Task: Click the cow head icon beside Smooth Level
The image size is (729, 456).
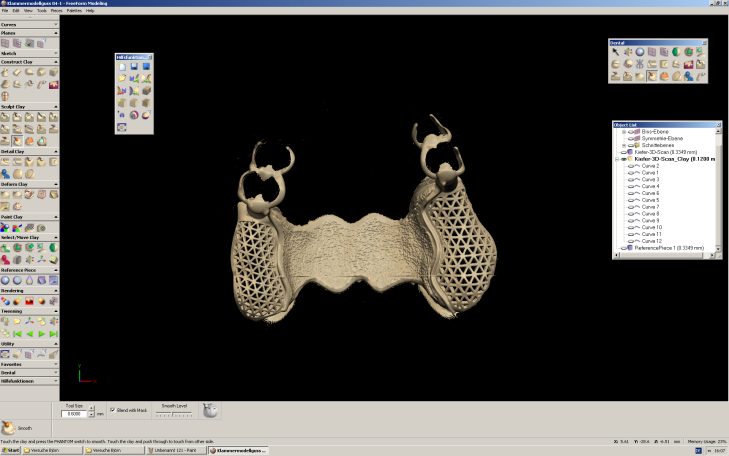Action: tap(211, 410)
